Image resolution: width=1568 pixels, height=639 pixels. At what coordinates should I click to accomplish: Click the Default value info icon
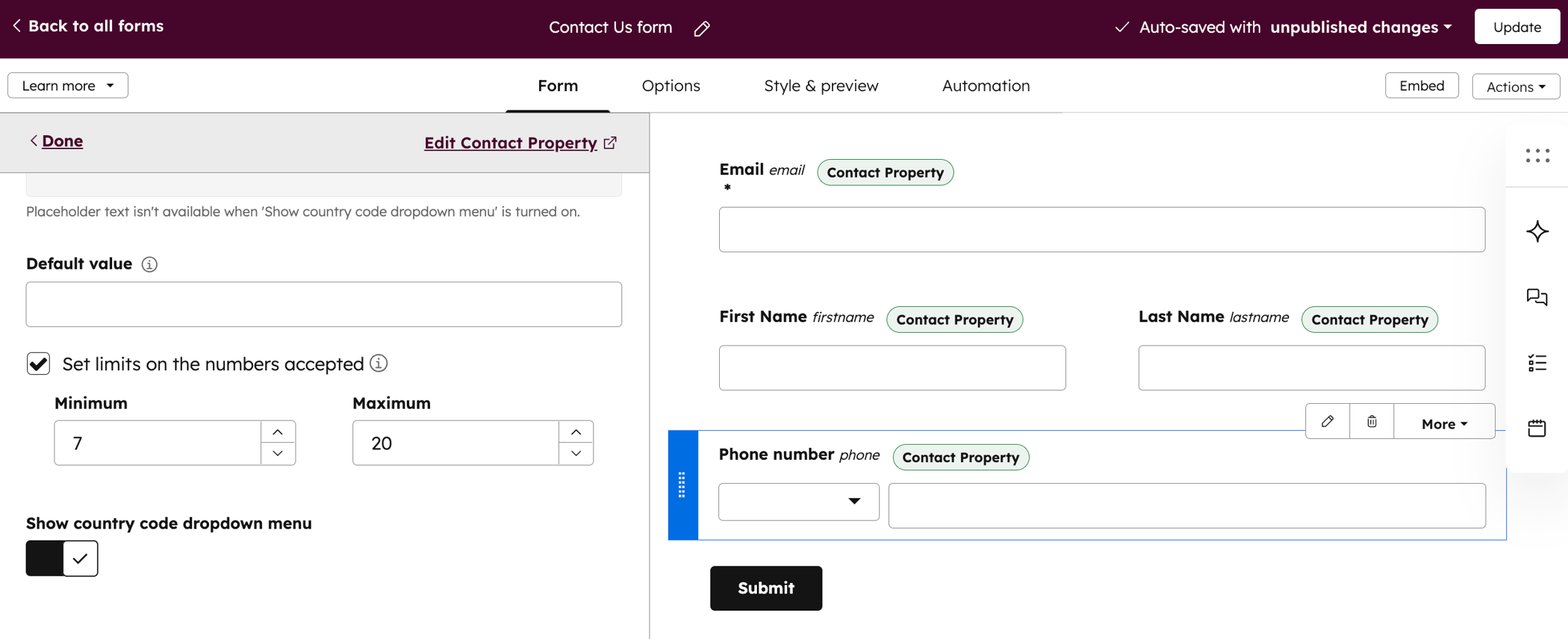tap(149, 264)
